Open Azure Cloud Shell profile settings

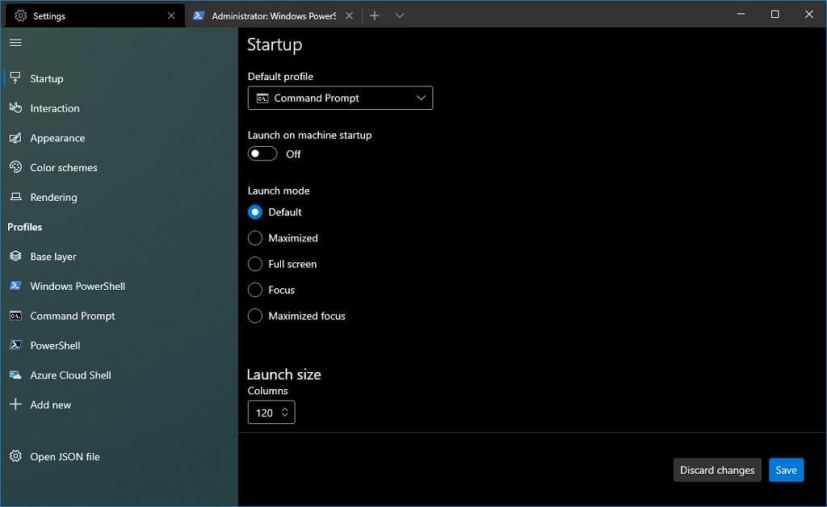click(119, 375)
